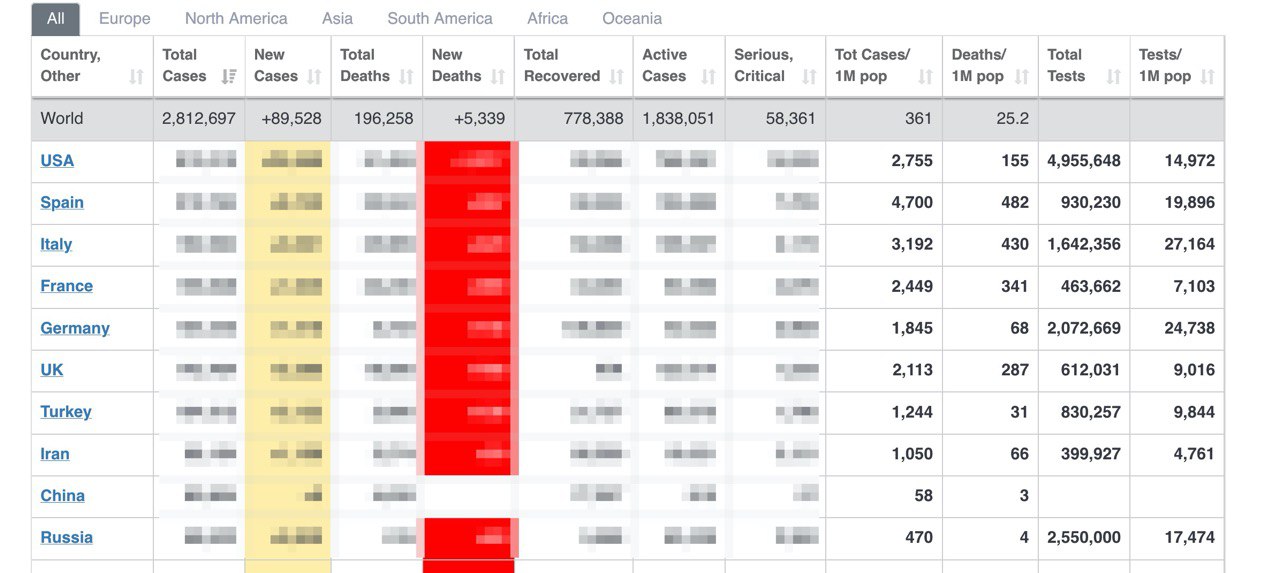Click China cases per million 58
Viewport: 1280px width, 573px height.
click(923, 497)
